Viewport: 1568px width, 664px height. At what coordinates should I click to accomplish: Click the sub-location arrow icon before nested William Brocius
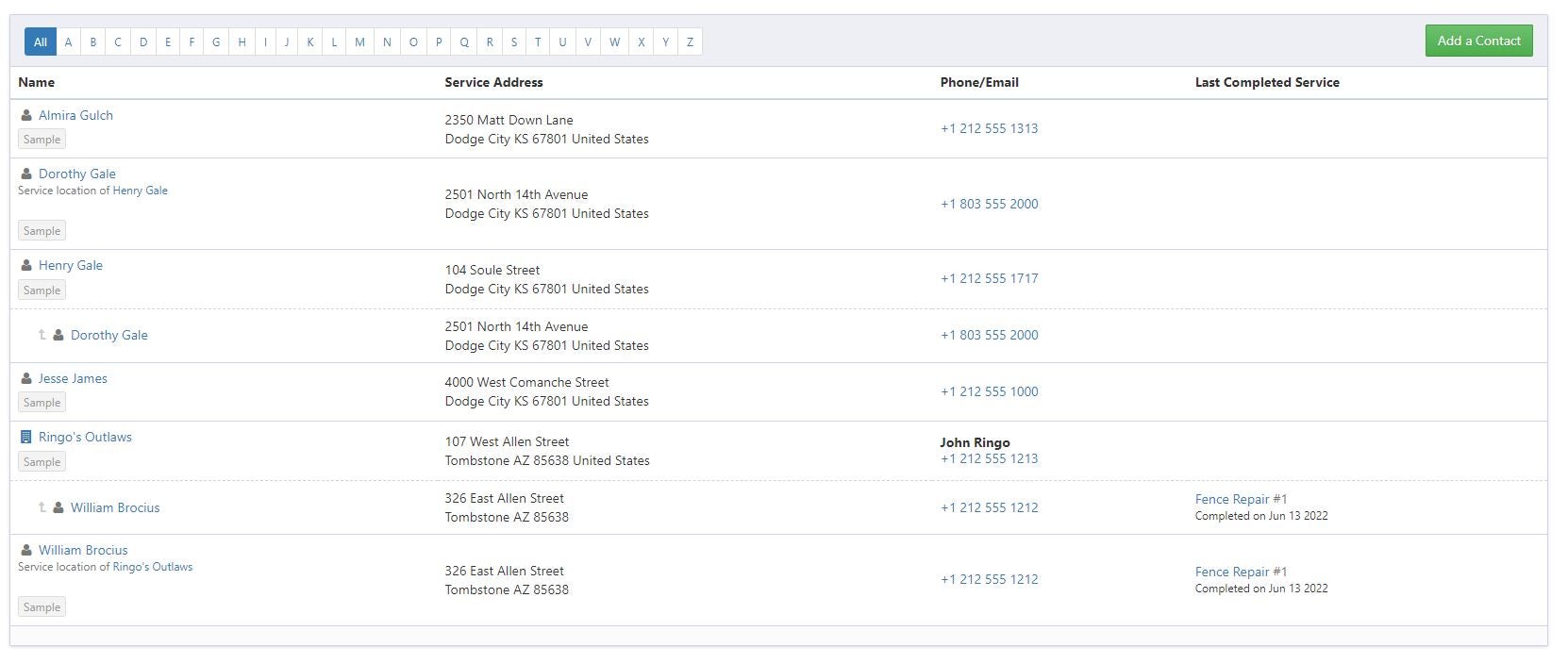pyautogui.click(x=42, y=506)
